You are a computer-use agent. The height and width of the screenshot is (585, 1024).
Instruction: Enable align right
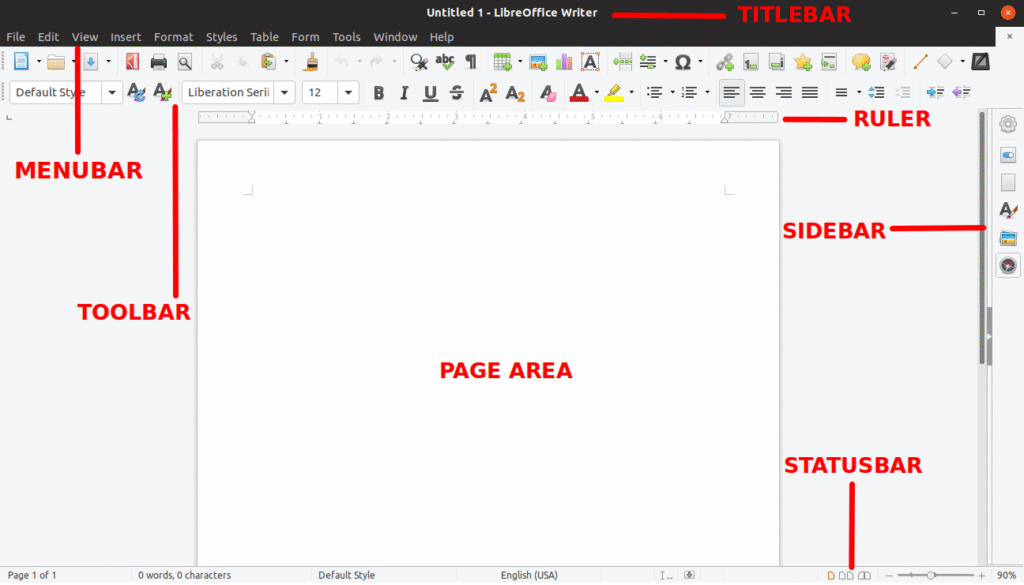tap(783, 93)
